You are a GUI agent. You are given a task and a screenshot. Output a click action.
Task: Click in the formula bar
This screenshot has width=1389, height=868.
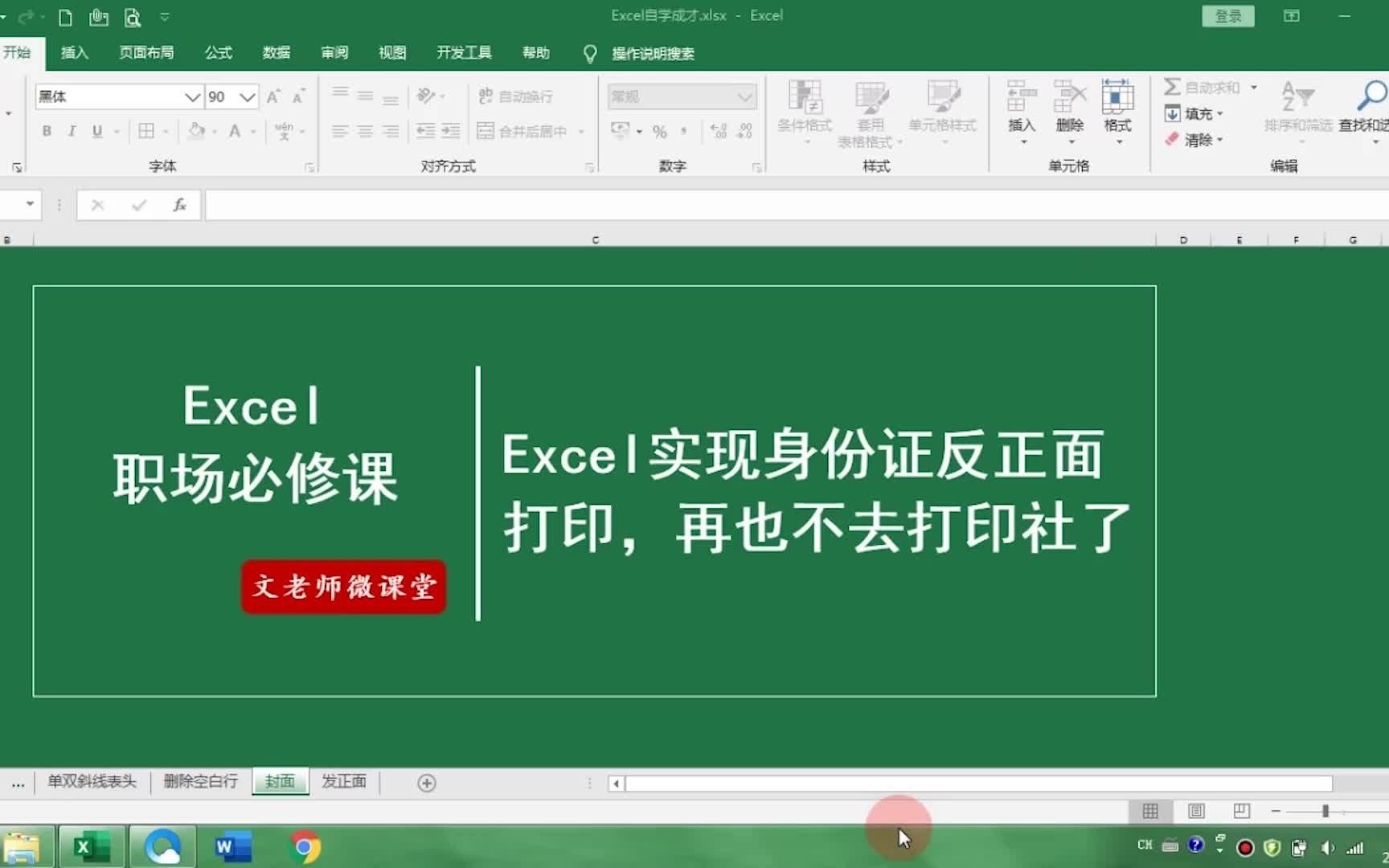[x=796, y=205]
